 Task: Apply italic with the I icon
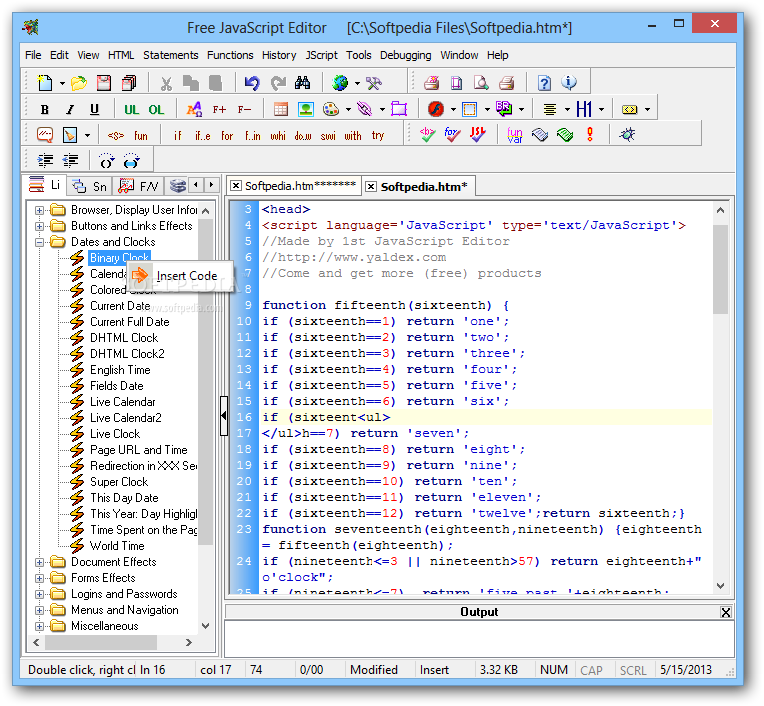pos(70,110)
